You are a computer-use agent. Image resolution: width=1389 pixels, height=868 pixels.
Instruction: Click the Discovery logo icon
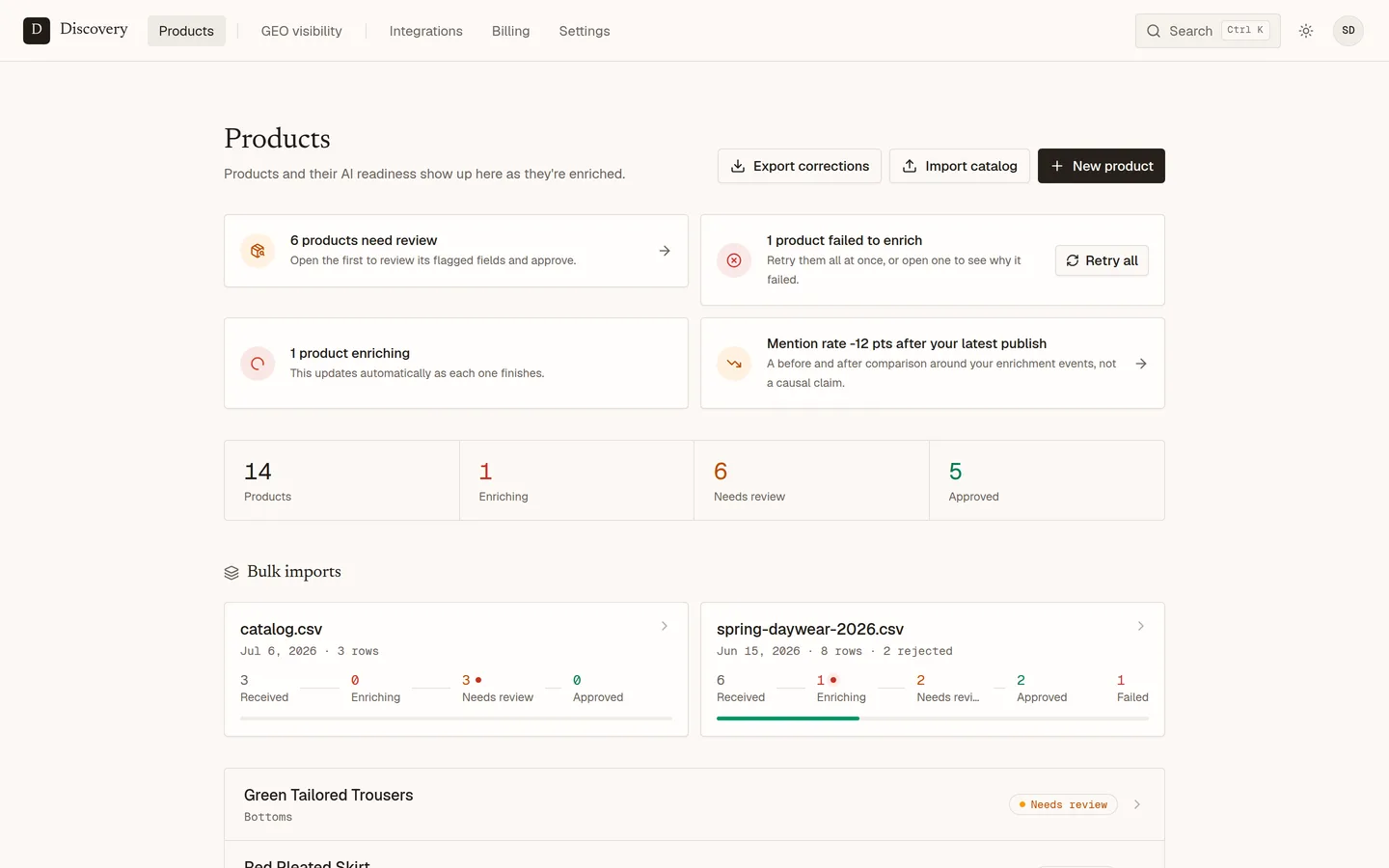point(37,30)
